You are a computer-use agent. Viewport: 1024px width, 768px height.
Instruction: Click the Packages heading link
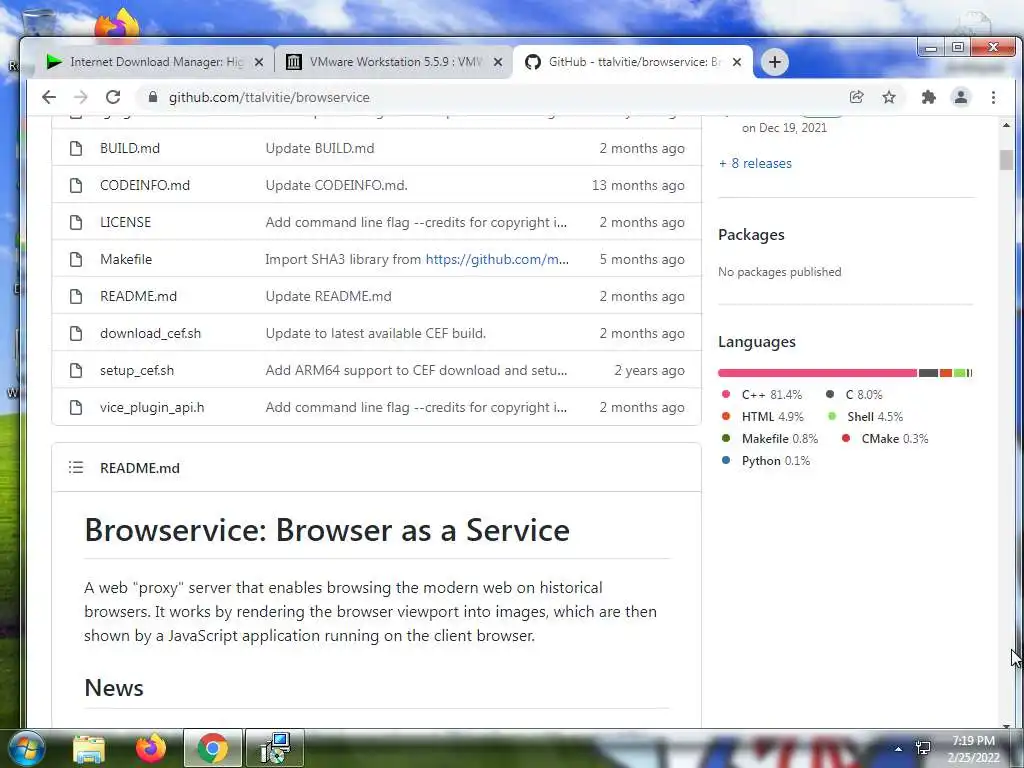point(751,234)
